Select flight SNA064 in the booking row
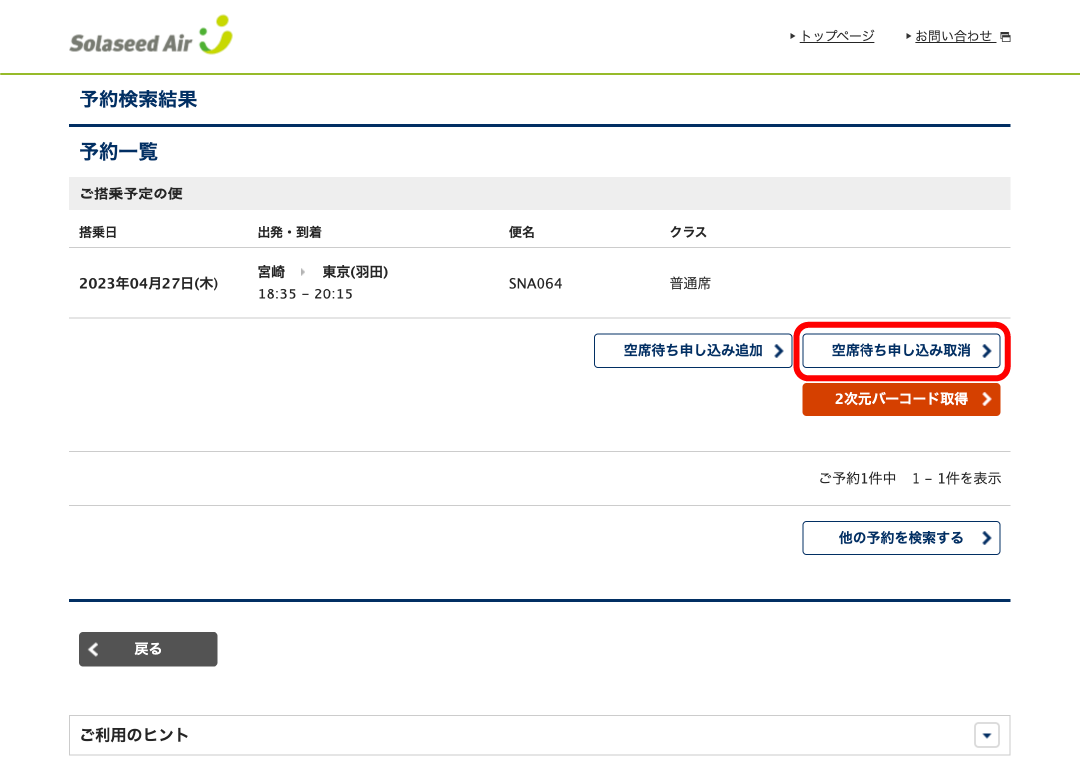The width and height of the screenshot is (1081, 780). coord(537,283)
